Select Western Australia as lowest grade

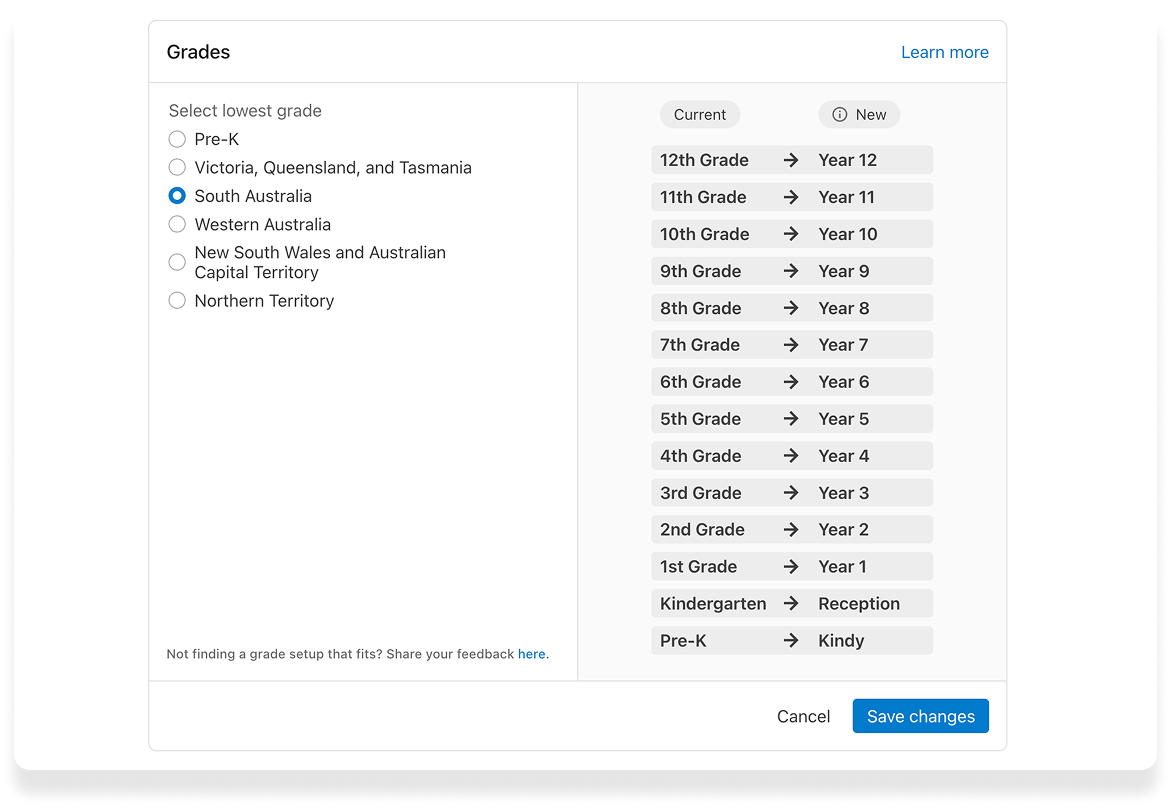coord(177,224)
